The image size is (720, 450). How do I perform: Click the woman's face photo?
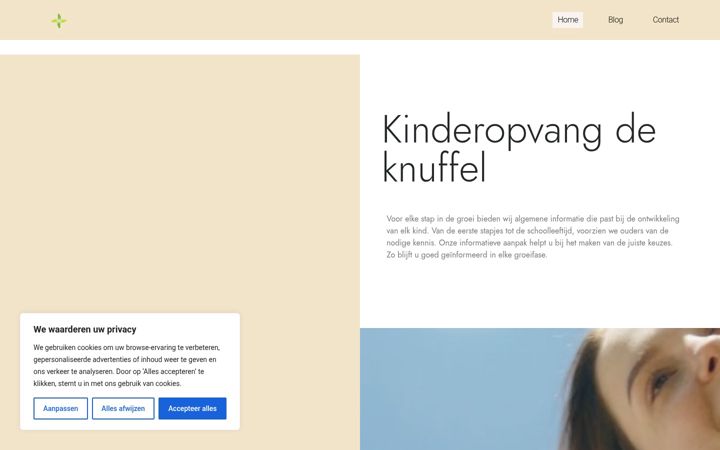pos(540,389)
